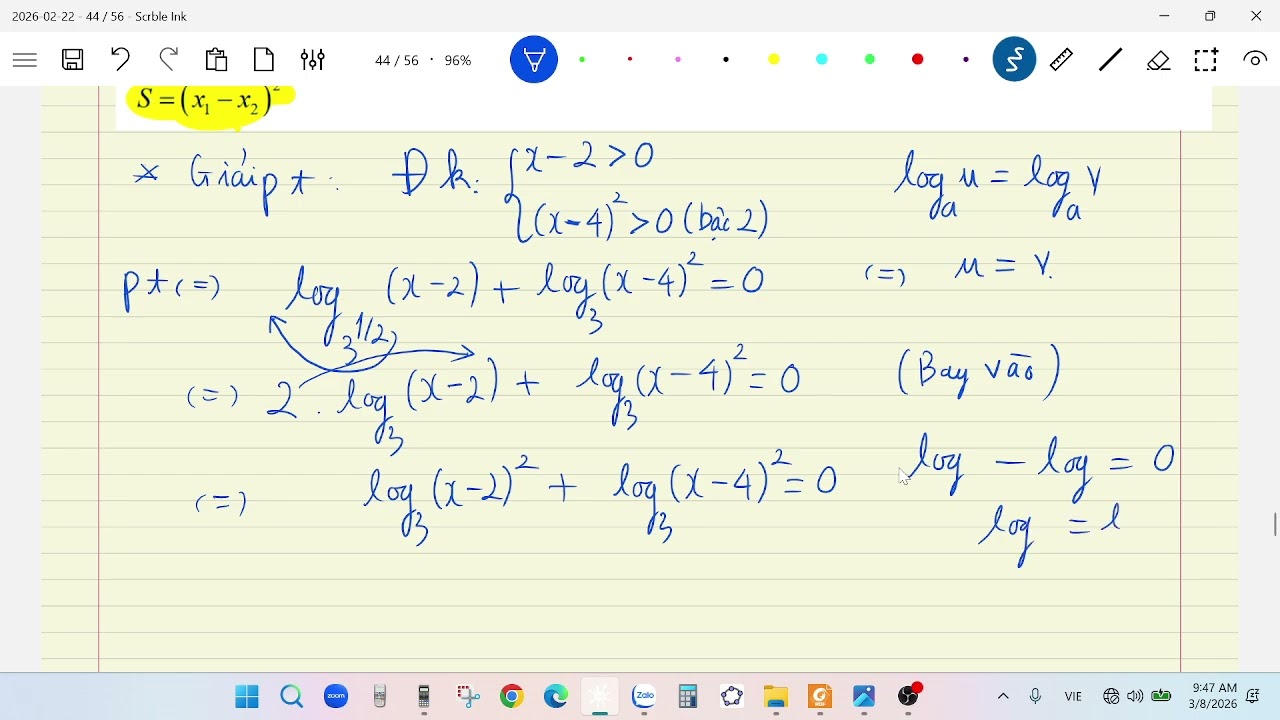Image resolution: width=1280 pixels, height=720 pixels.
Task: Pick the small green pen color
Action: pos(582,60)
